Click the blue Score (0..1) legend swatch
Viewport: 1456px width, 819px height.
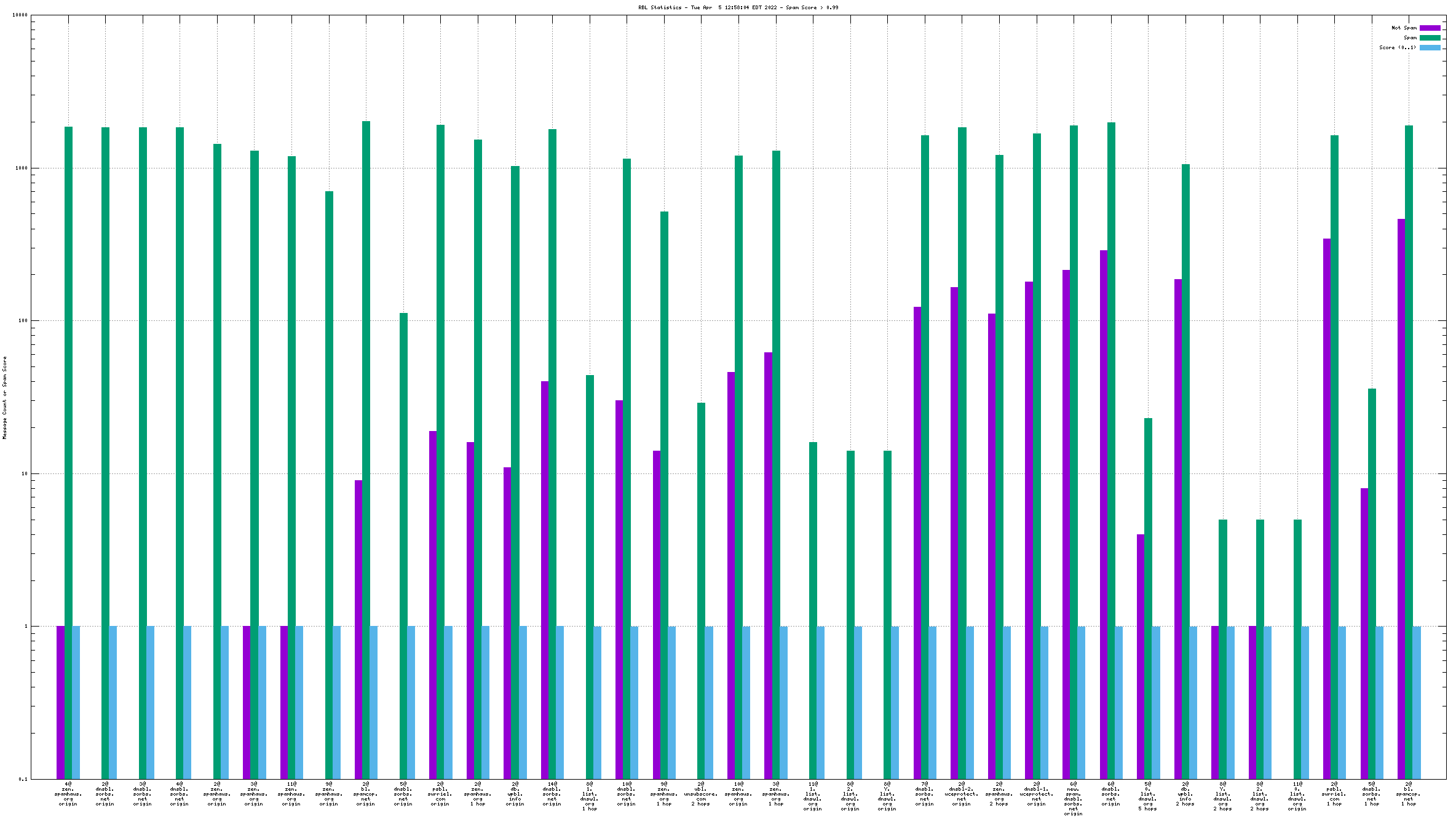pyautogui.click(x=1430, y=47)
